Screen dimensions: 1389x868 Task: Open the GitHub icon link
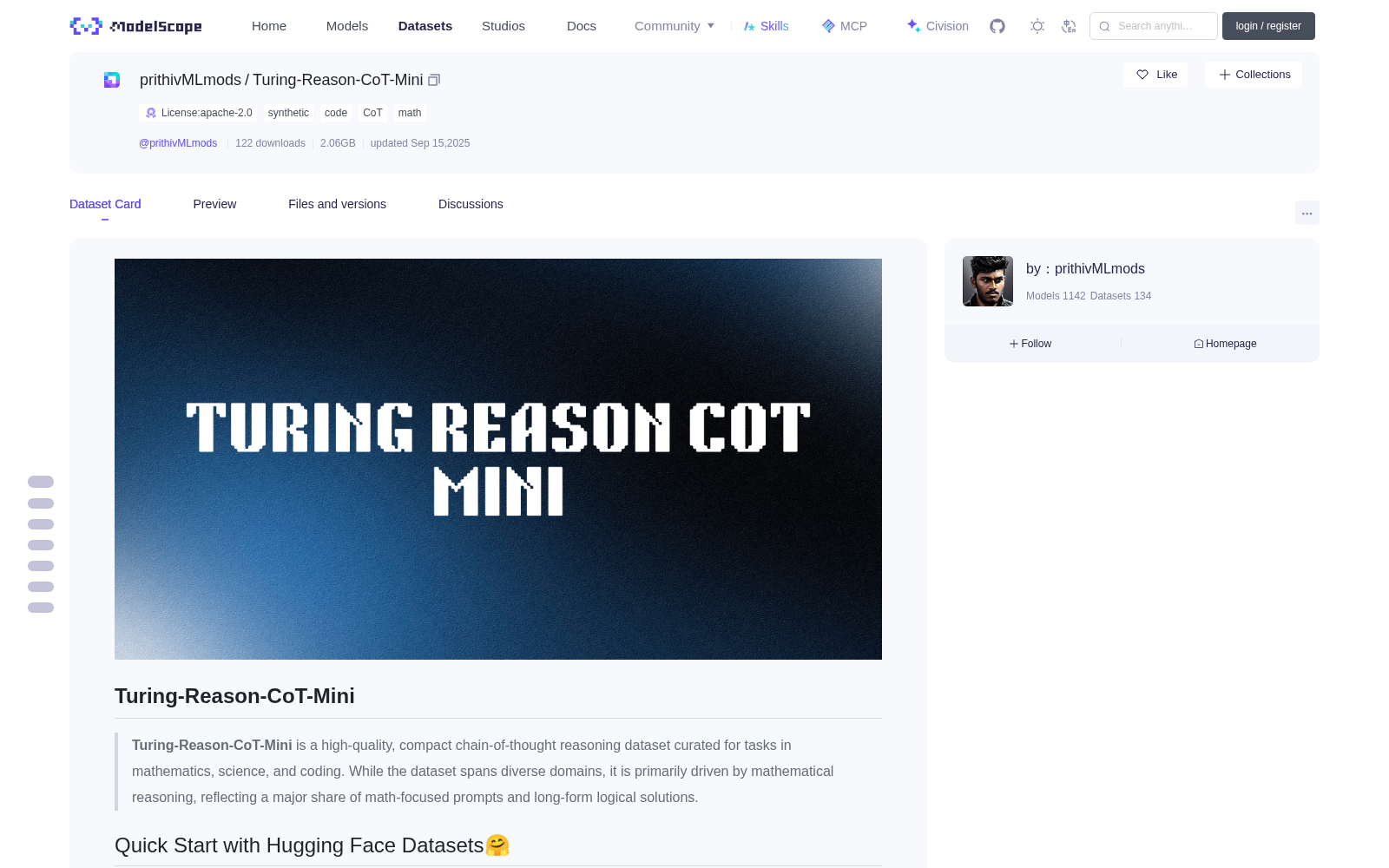pos(997,26)
